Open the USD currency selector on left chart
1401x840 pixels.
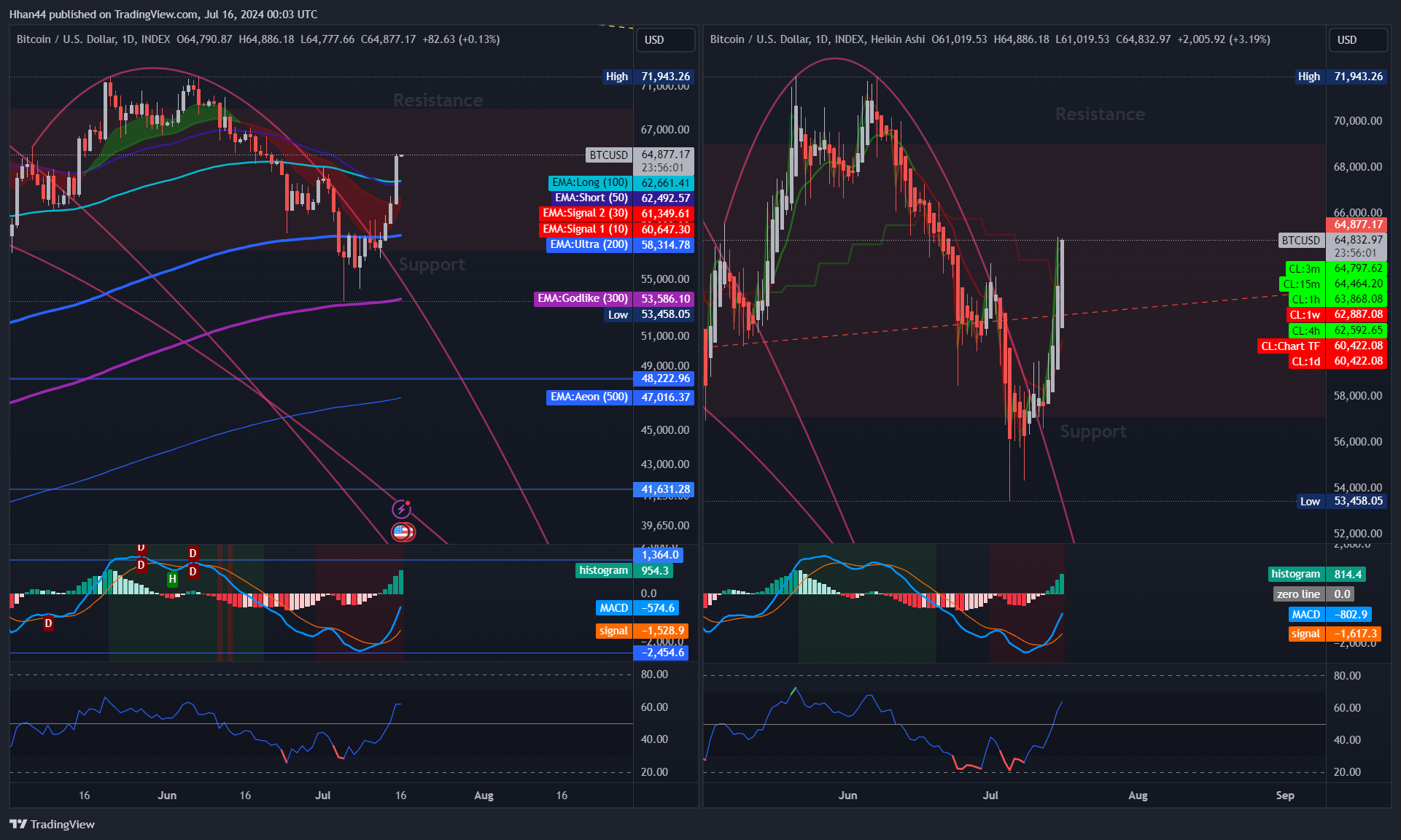click(x=664, y=40)
